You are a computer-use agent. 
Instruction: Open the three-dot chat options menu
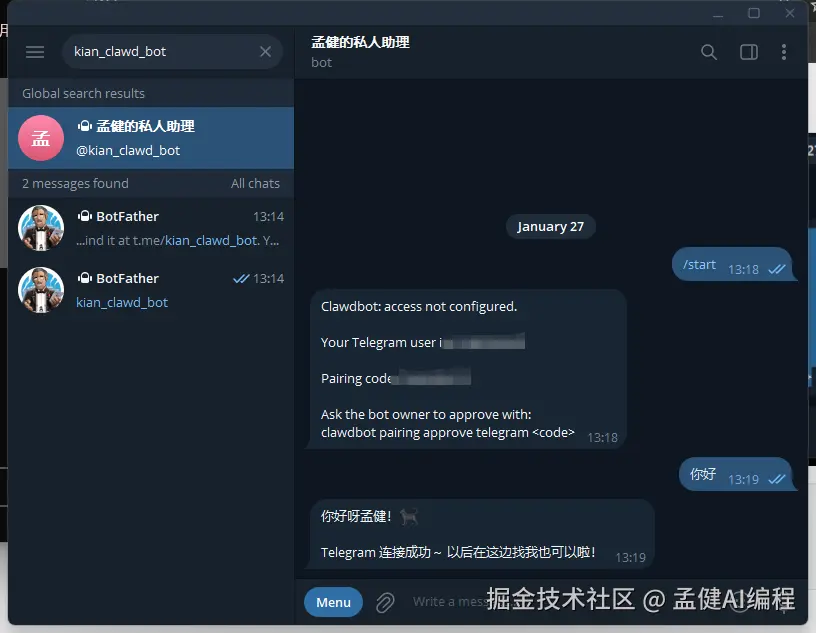[x=784, y=52]
